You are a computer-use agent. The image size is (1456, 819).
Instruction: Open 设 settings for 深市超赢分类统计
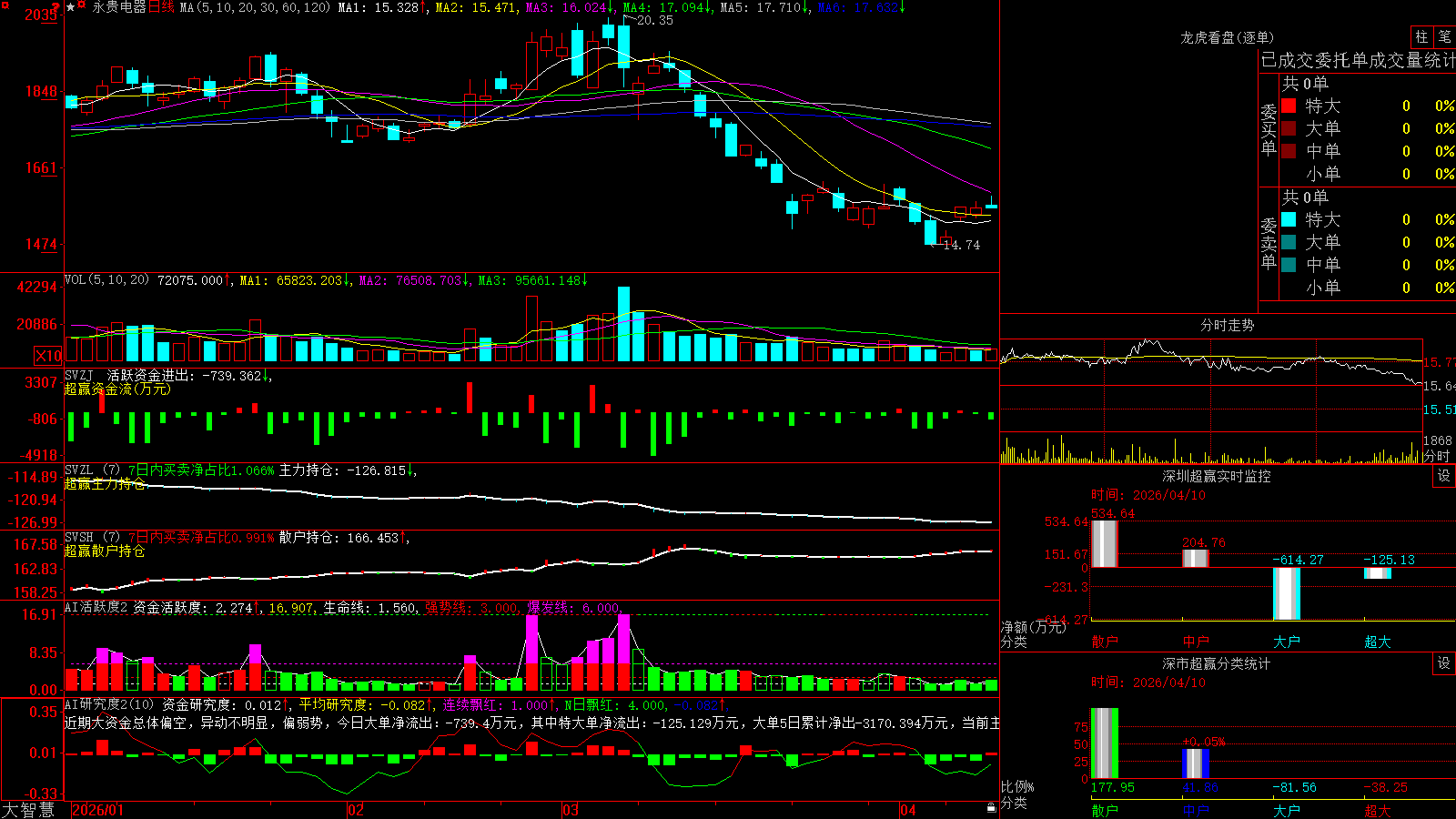pyautogui.click(x=1444, y=663)
